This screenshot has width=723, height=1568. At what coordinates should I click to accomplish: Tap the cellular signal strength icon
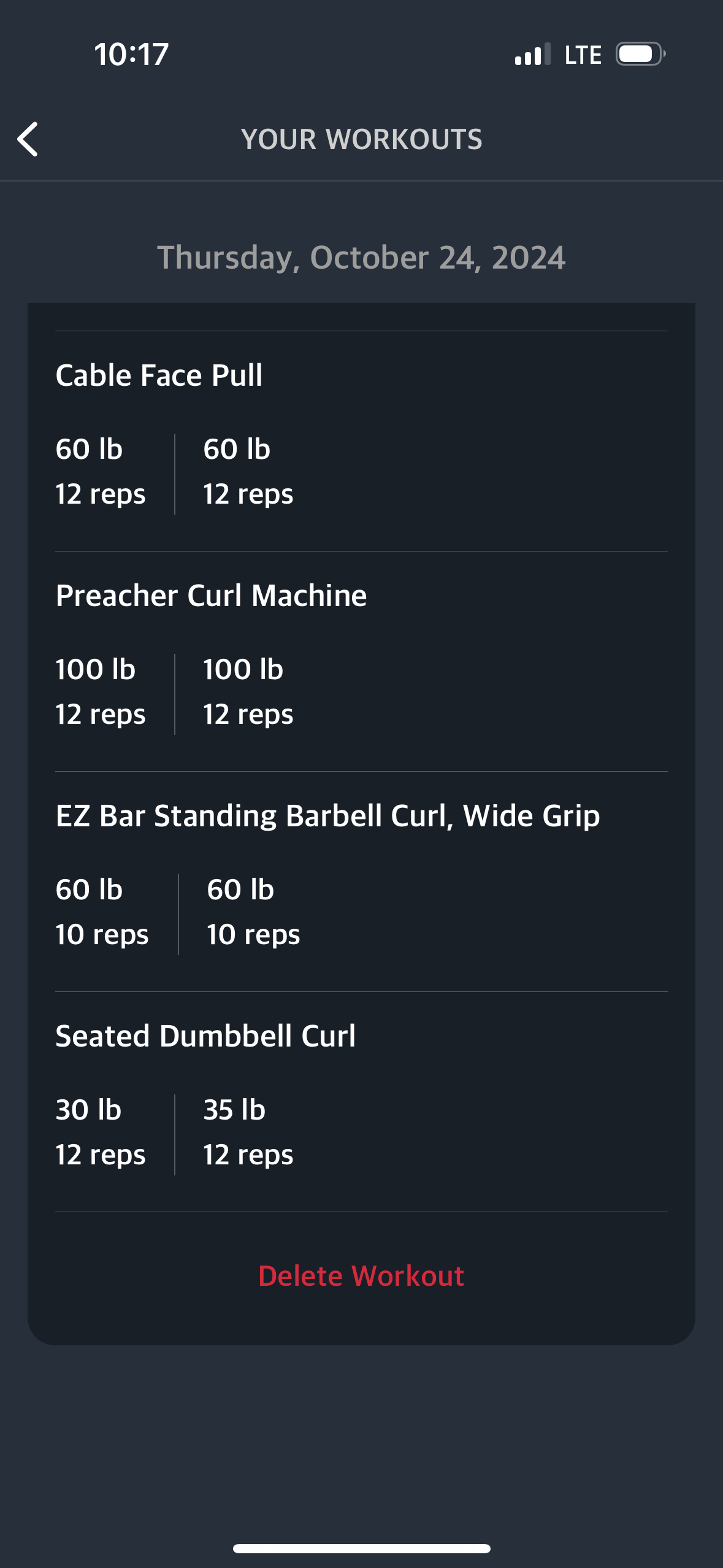pos(532,54)
